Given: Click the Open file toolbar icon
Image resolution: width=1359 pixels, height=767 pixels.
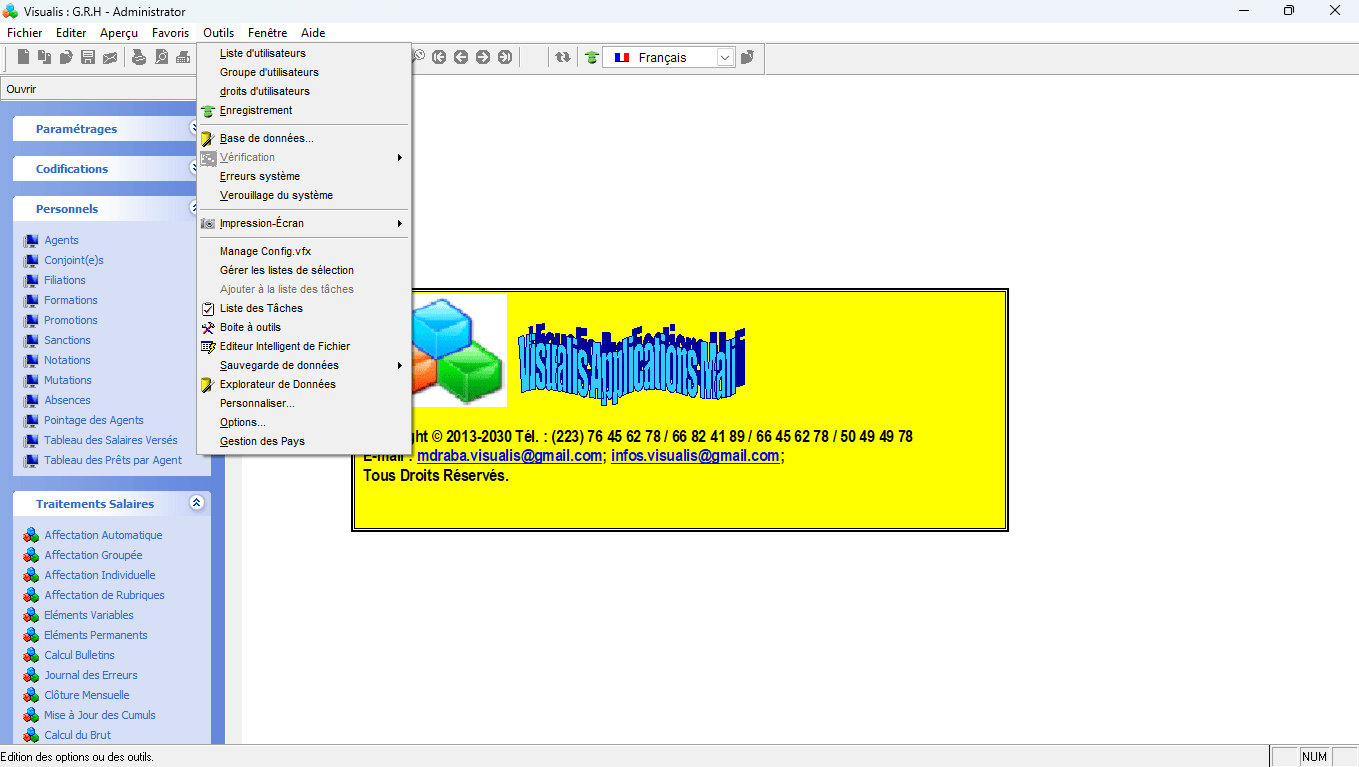Looking at the screenshot, I should (66, 57).
